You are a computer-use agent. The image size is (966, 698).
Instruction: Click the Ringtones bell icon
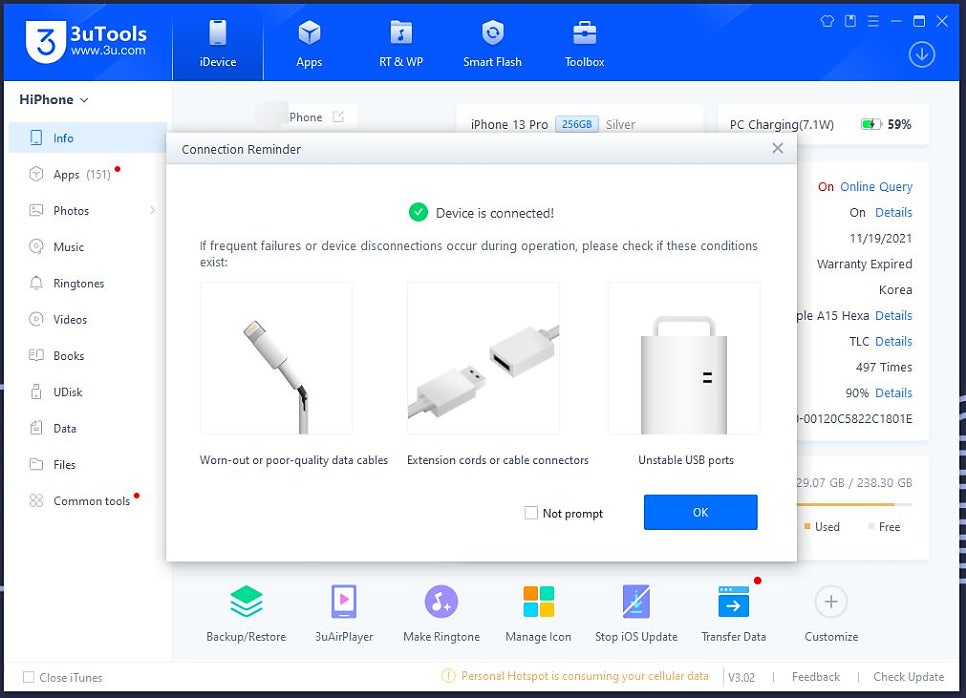[36, 283]
